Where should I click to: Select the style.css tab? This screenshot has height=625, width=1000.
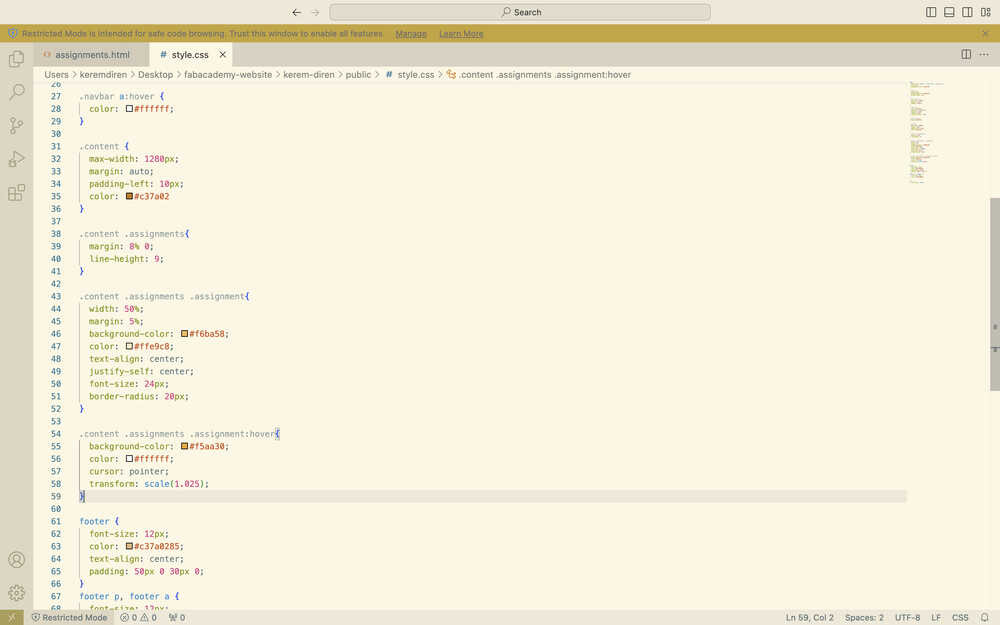pyautogui.click(x=190, y=55)
